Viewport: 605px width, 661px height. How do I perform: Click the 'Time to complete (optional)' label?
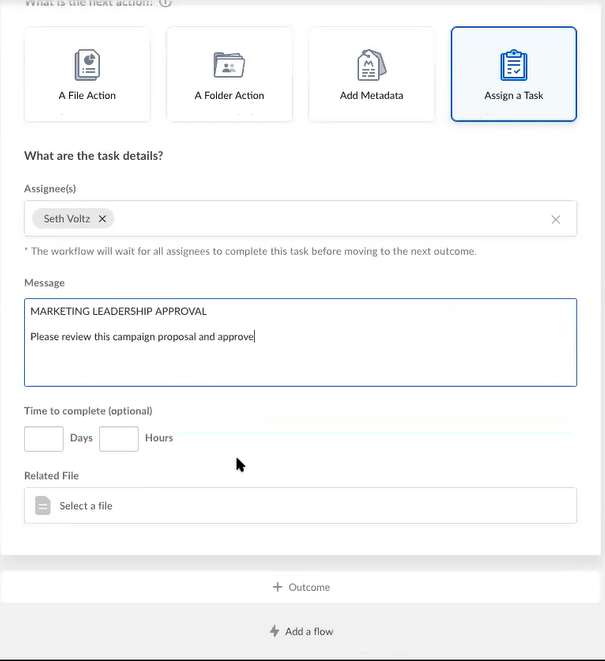pos(88,411)
